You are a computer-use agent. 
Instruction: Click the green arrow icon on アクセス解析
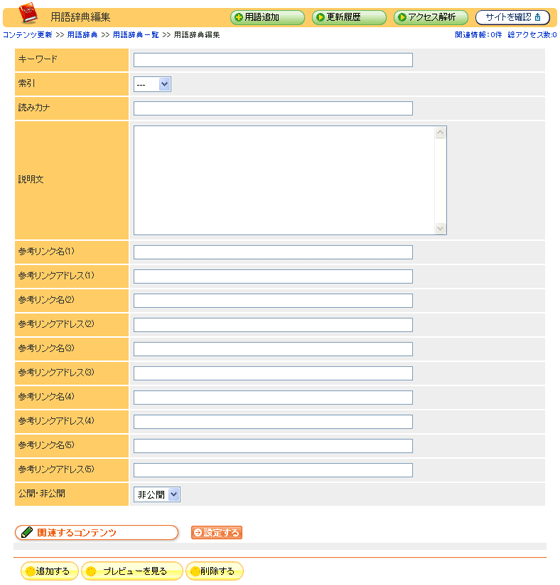(402, 18)
